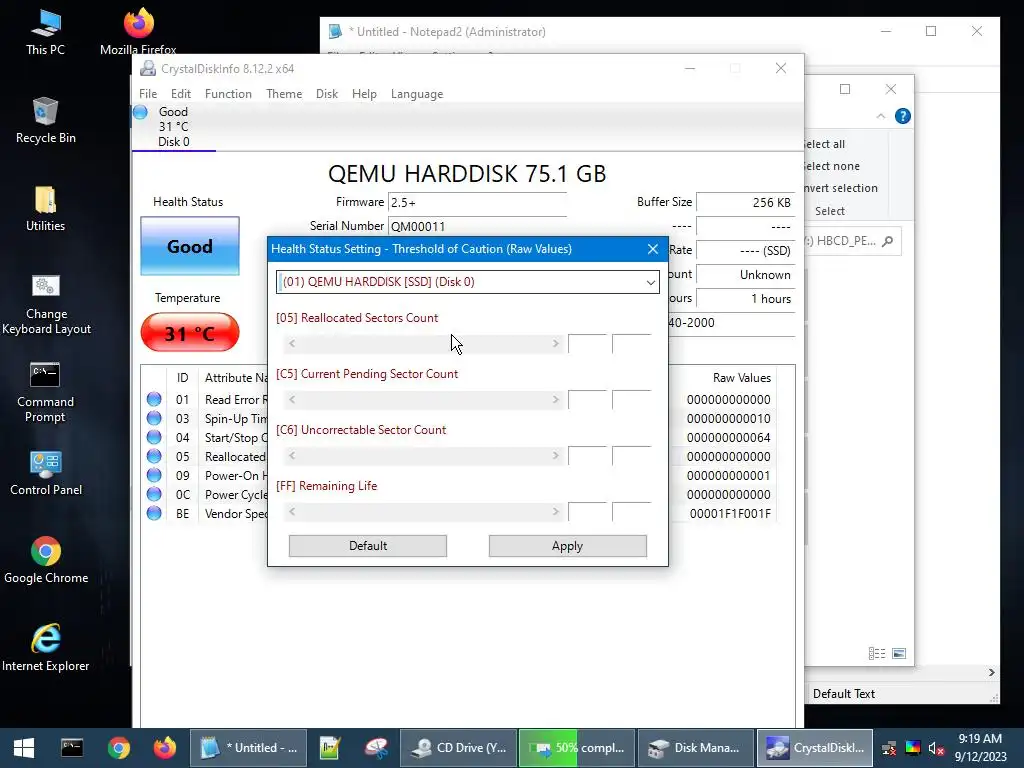Open Mozilla Firefox desktop shortcut

[138, 32]
